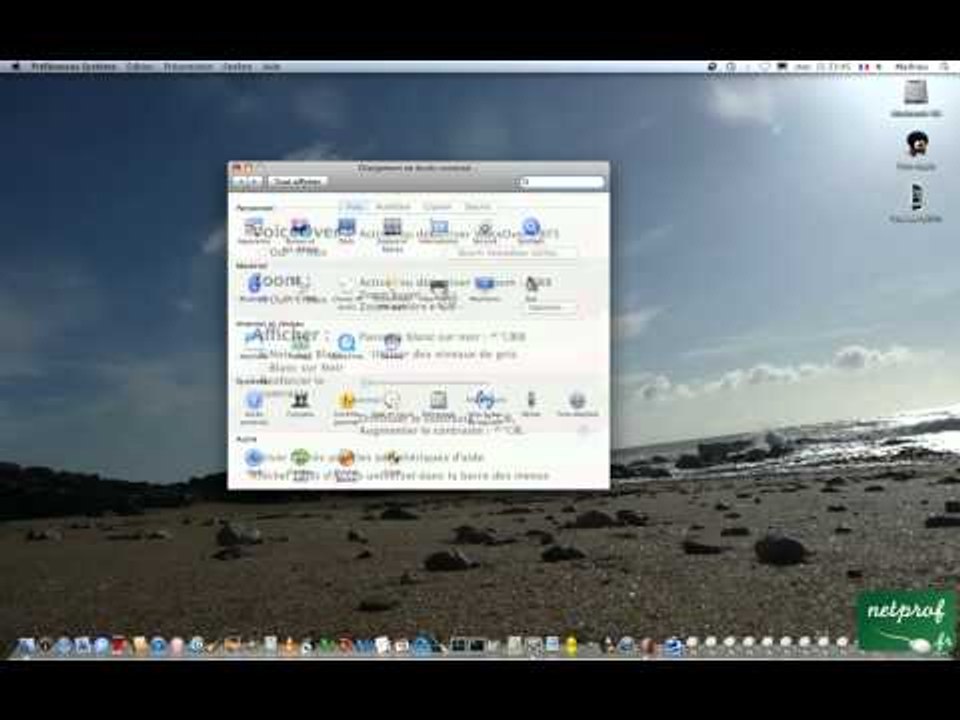Image resolution: width=960 pixels, height=720 pixels.
Task: Click the user account name in menu bar
Action: pyautogui.click(x=912, y=66)
